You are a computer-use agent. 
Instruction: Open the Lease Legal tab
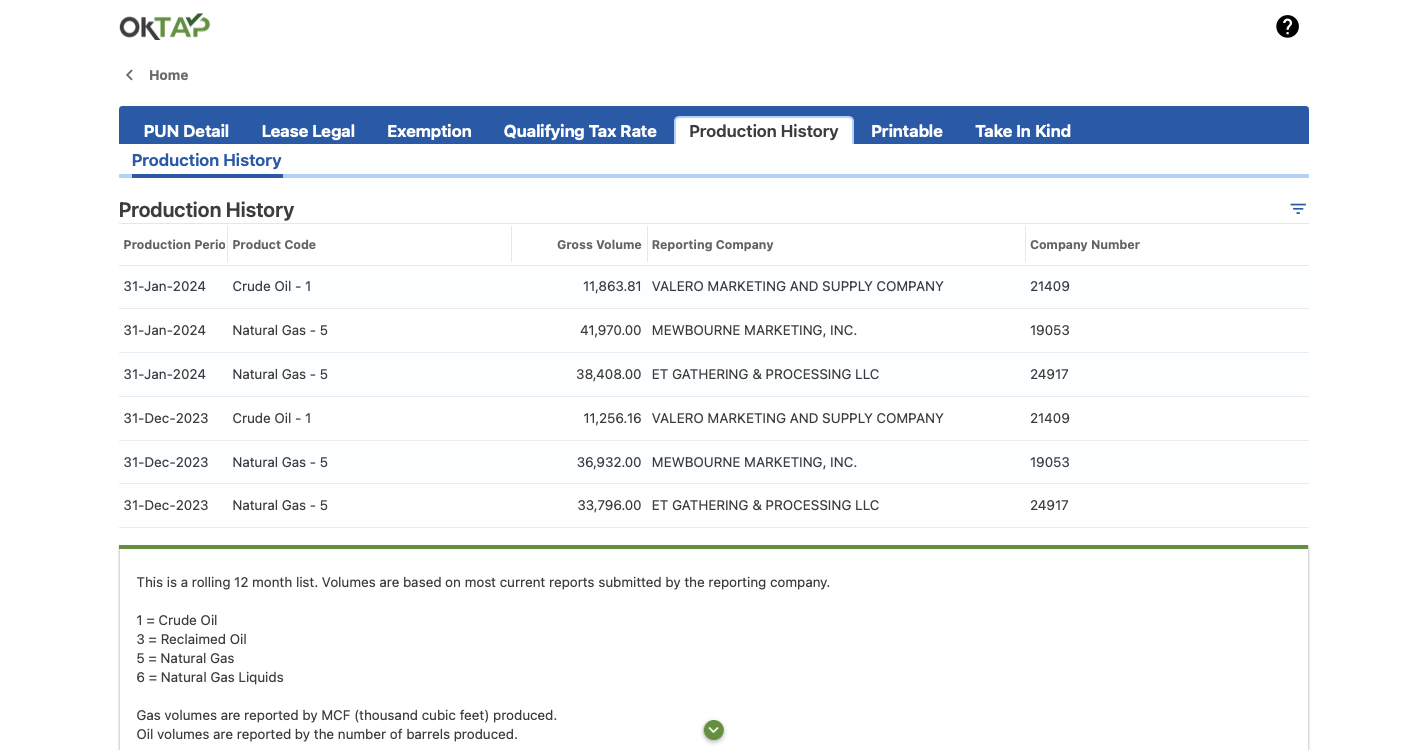(308, 131)
